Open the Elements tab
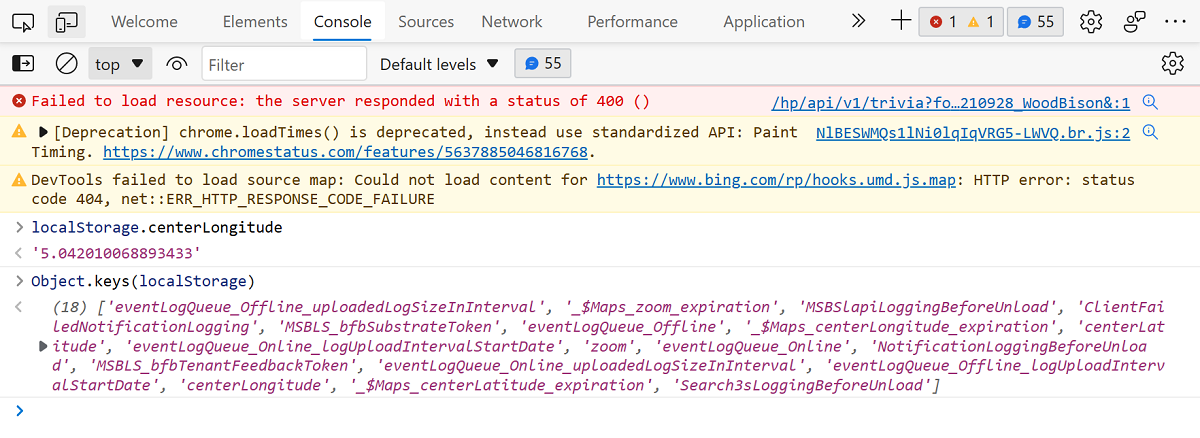This screenshot has height=438, width=1200. 255,21
